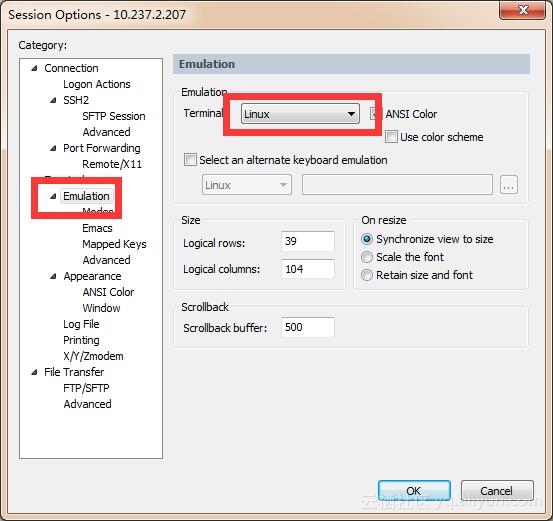Click the OK button
This screenshot has width=553, height=521.
pyautogui.click(x=414, y=490)
